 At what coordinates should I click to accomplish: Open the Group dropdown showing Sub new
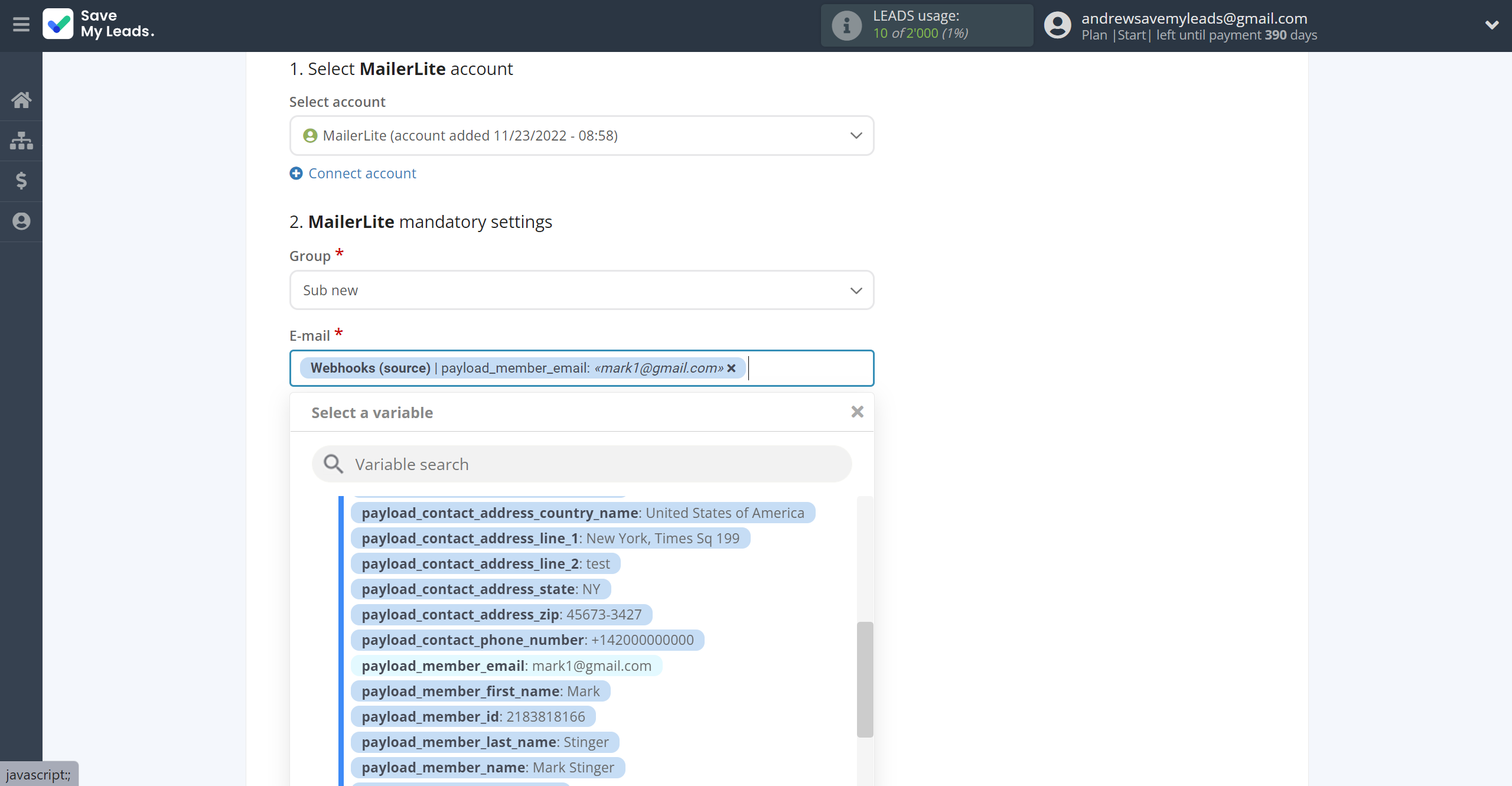click(582, 291)
